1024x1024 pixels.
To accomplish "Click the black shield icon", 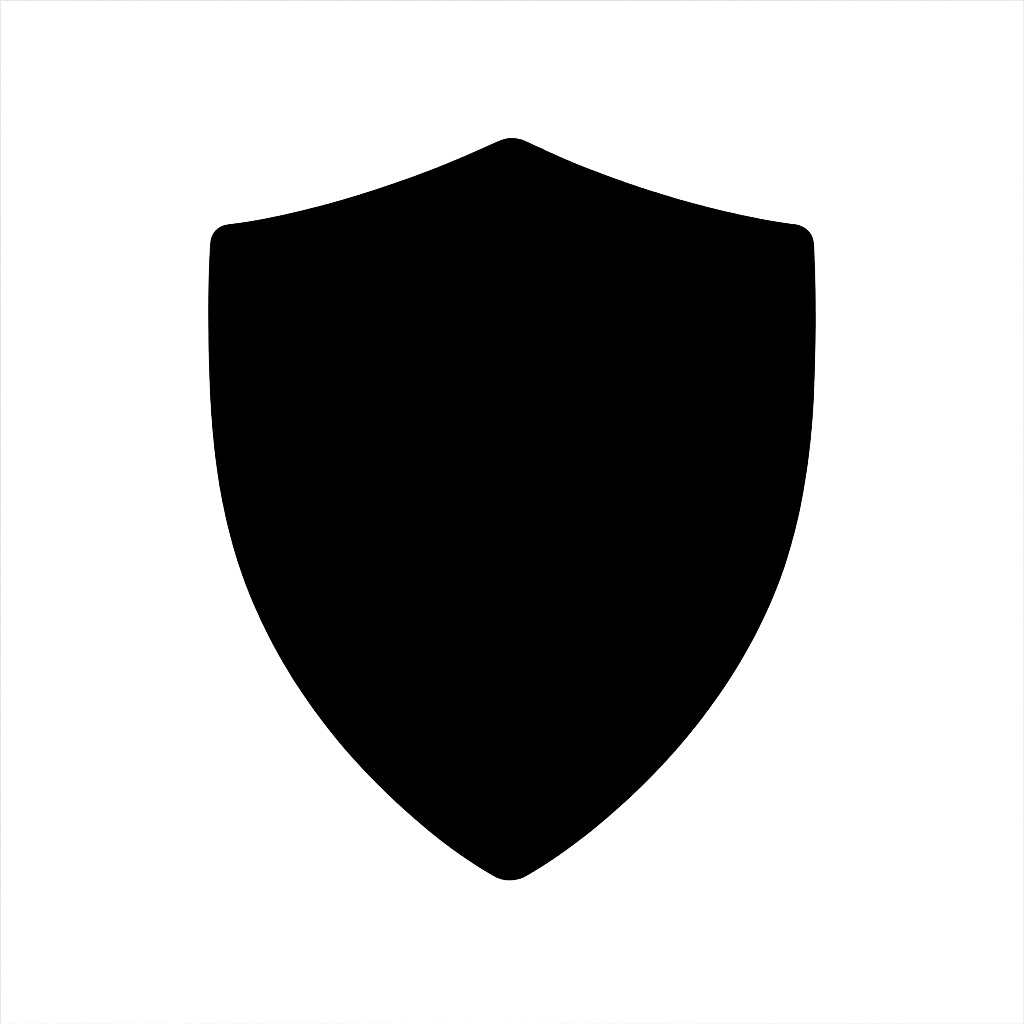I will [511, 509].
